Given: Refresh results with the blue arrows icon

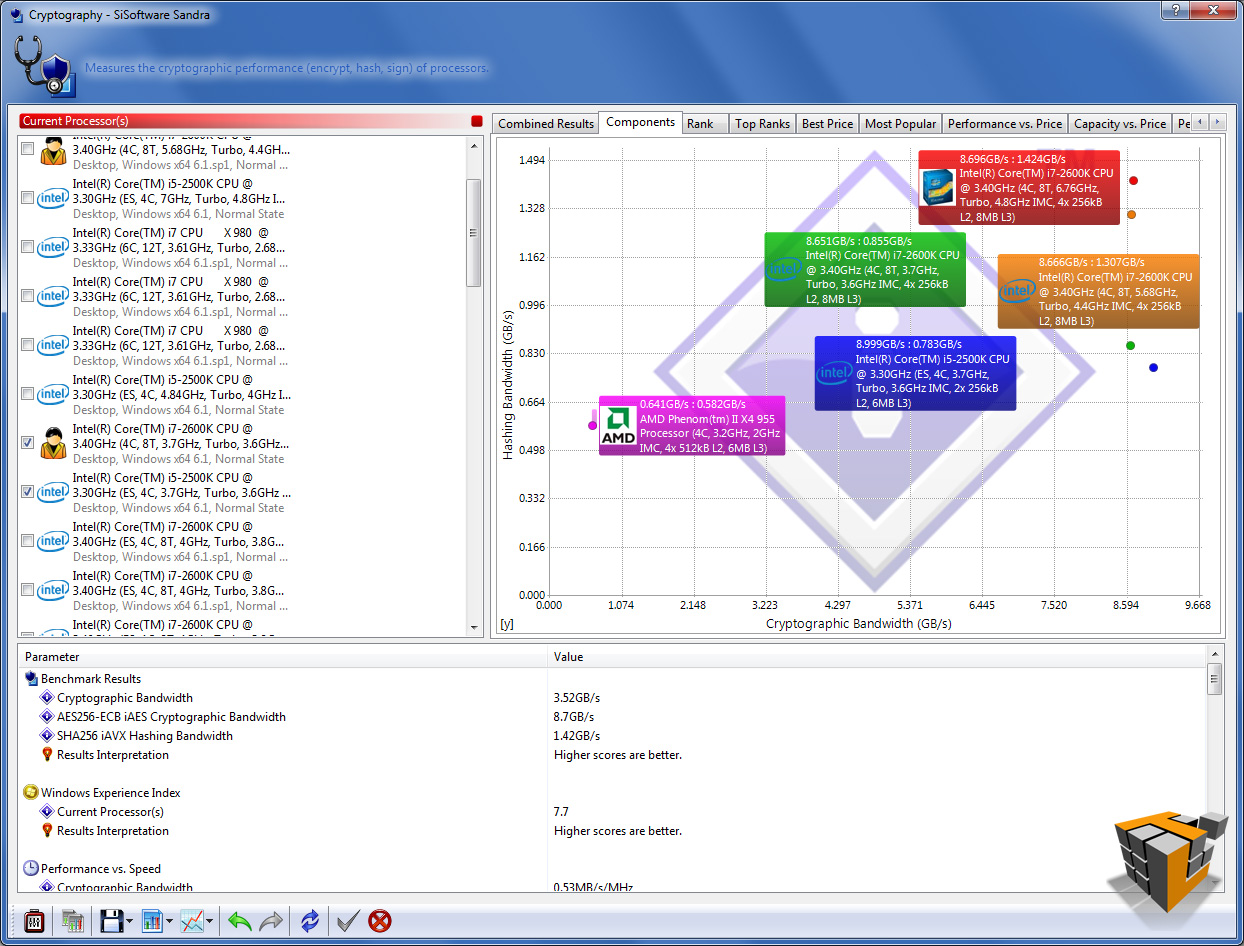Looking at the screenshot, I should pos(310,921).
